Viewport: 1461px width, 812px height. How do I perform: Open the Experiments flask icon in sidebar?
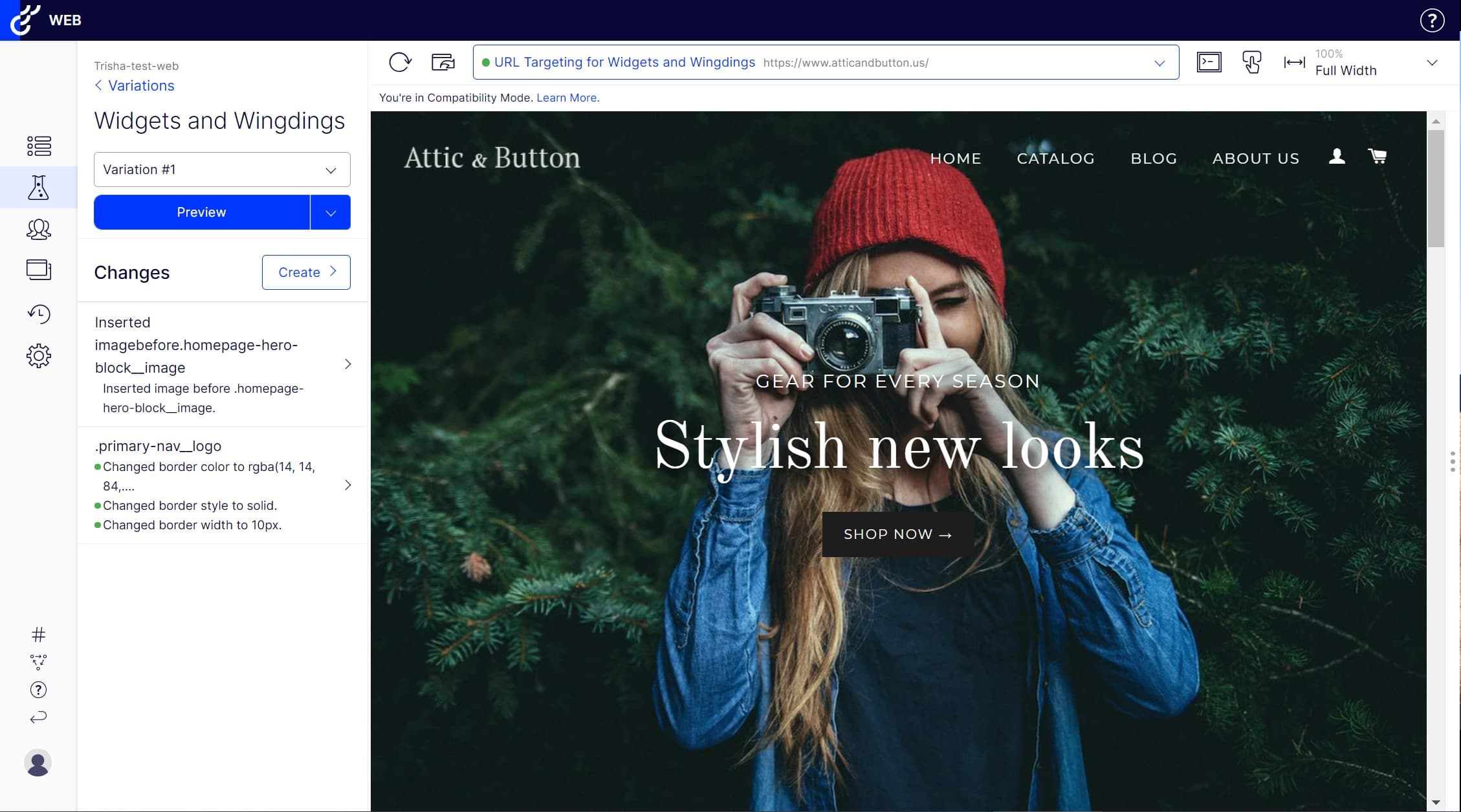click(x=39, y=188)
